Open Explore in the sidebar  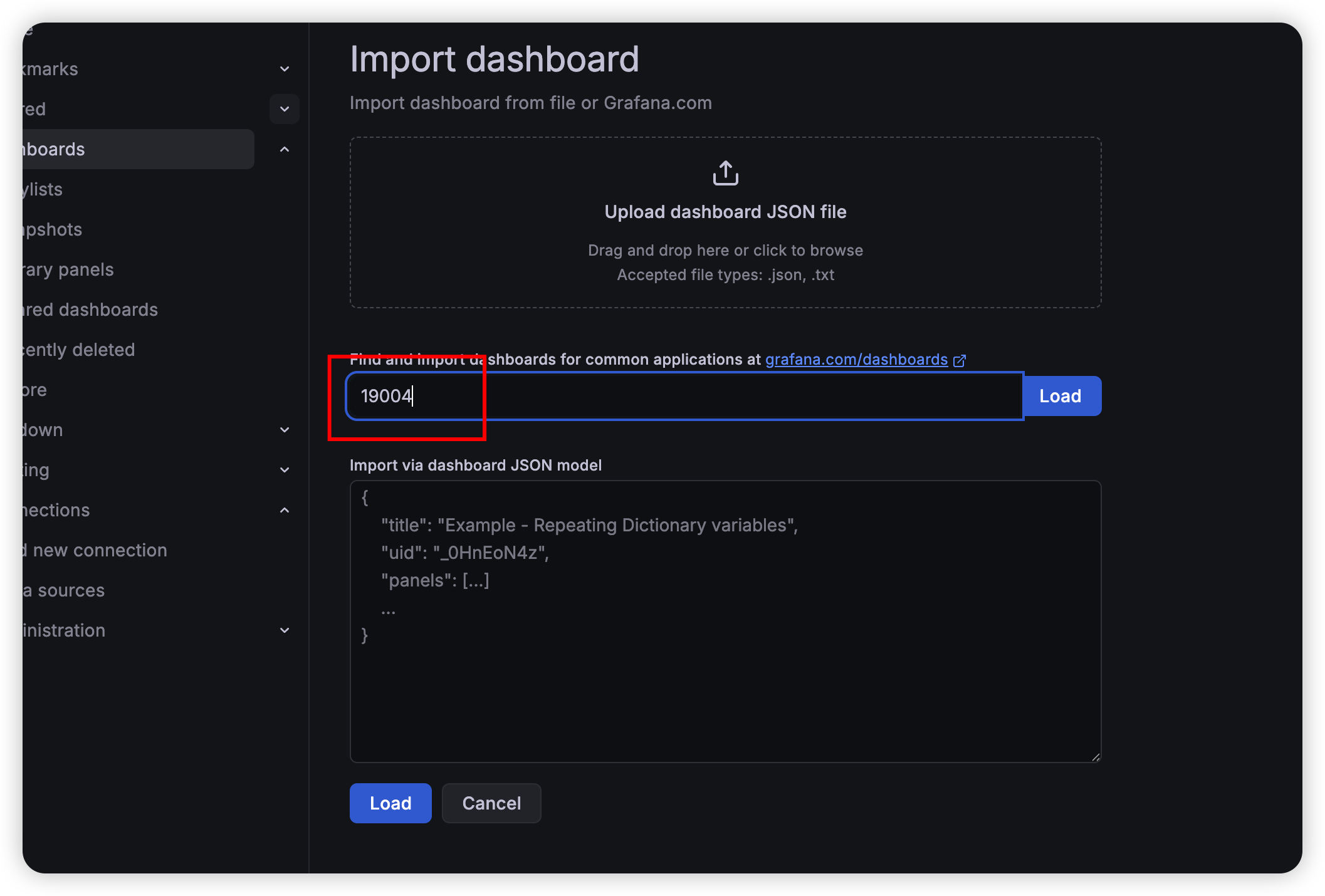point(35,390)
